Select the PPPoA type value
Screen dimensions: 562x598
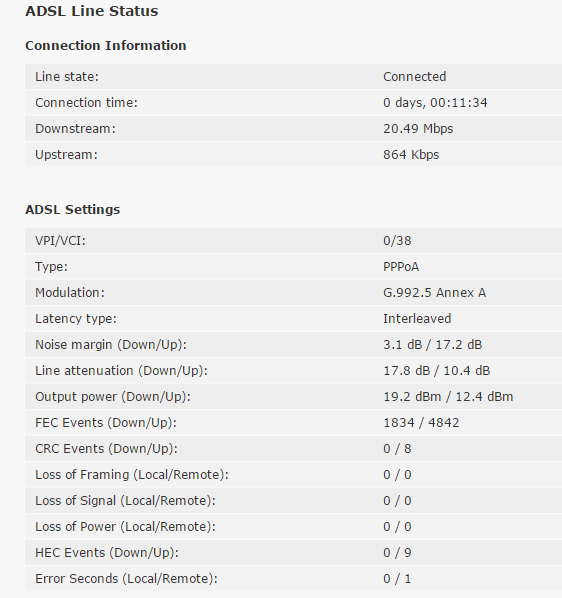(401, 267)
